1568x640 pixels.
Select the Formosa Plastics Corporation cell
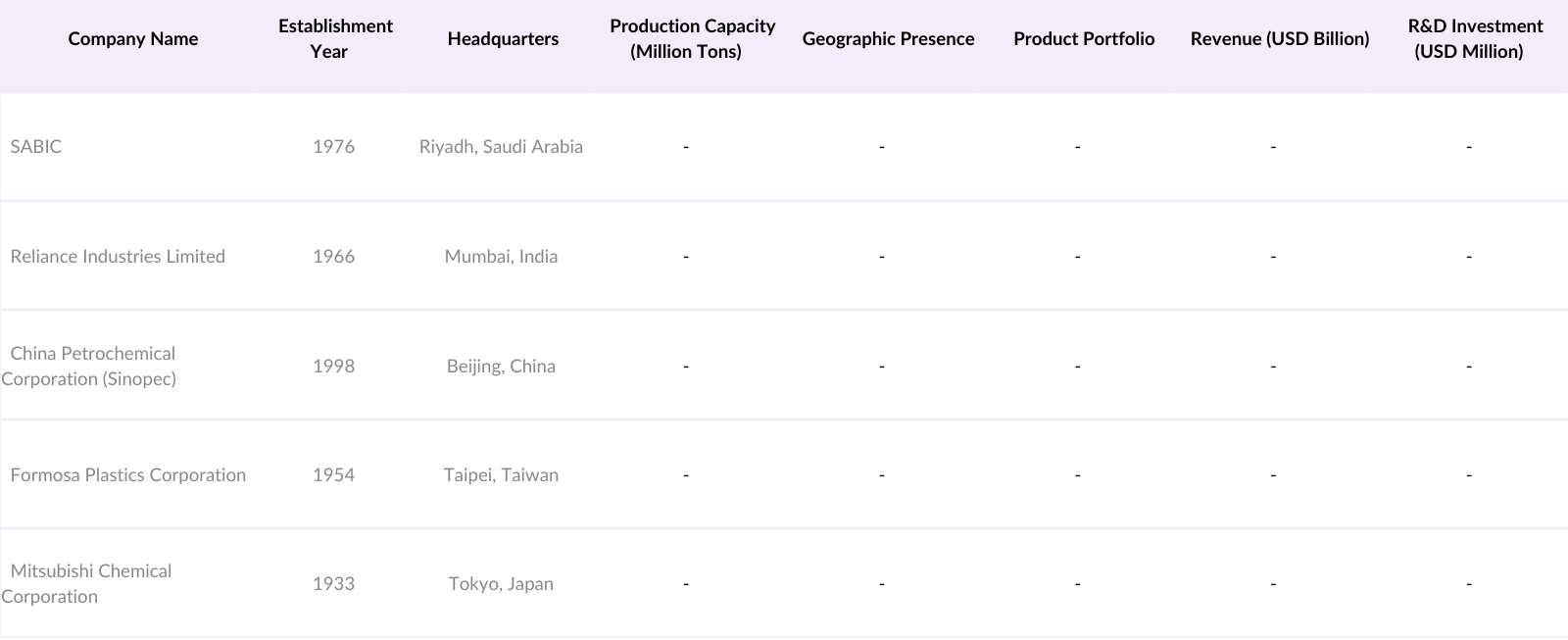point(128,475)
